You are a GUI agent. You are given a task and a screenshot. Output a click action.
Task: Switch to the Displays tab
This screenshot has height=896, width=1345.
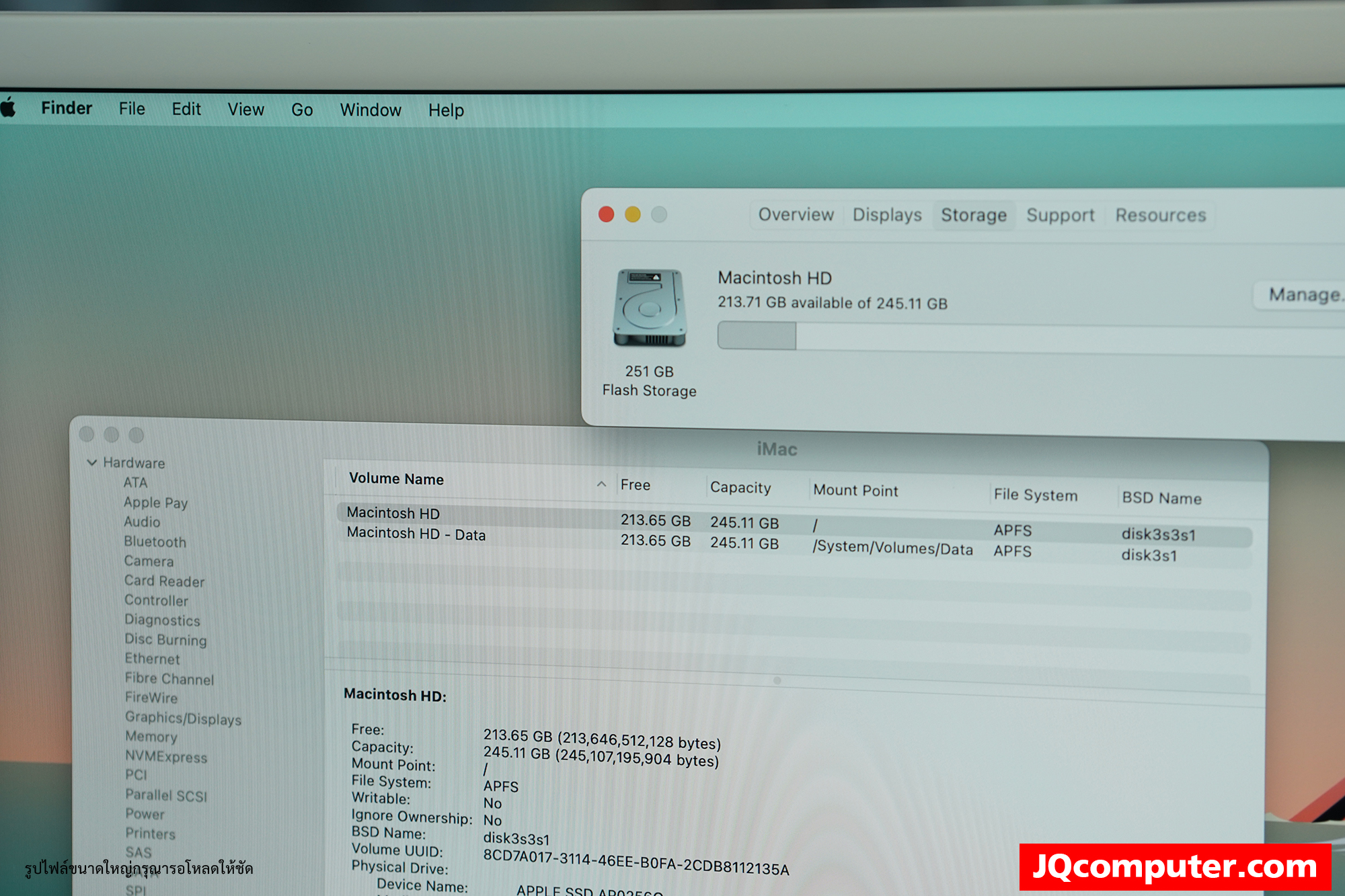click(887, 215)
